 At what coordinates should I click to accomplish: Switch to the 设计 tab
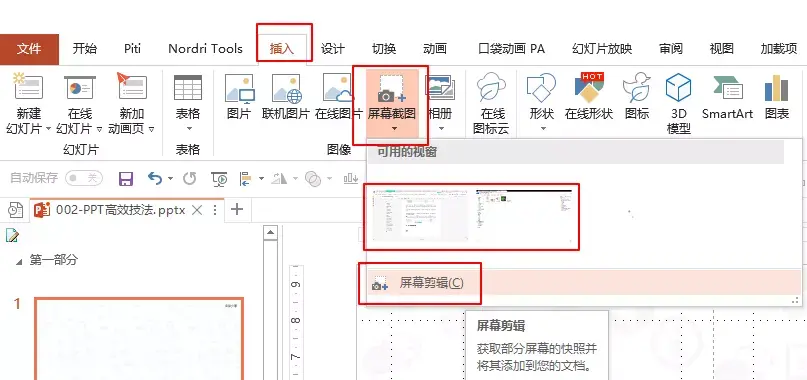332,49
